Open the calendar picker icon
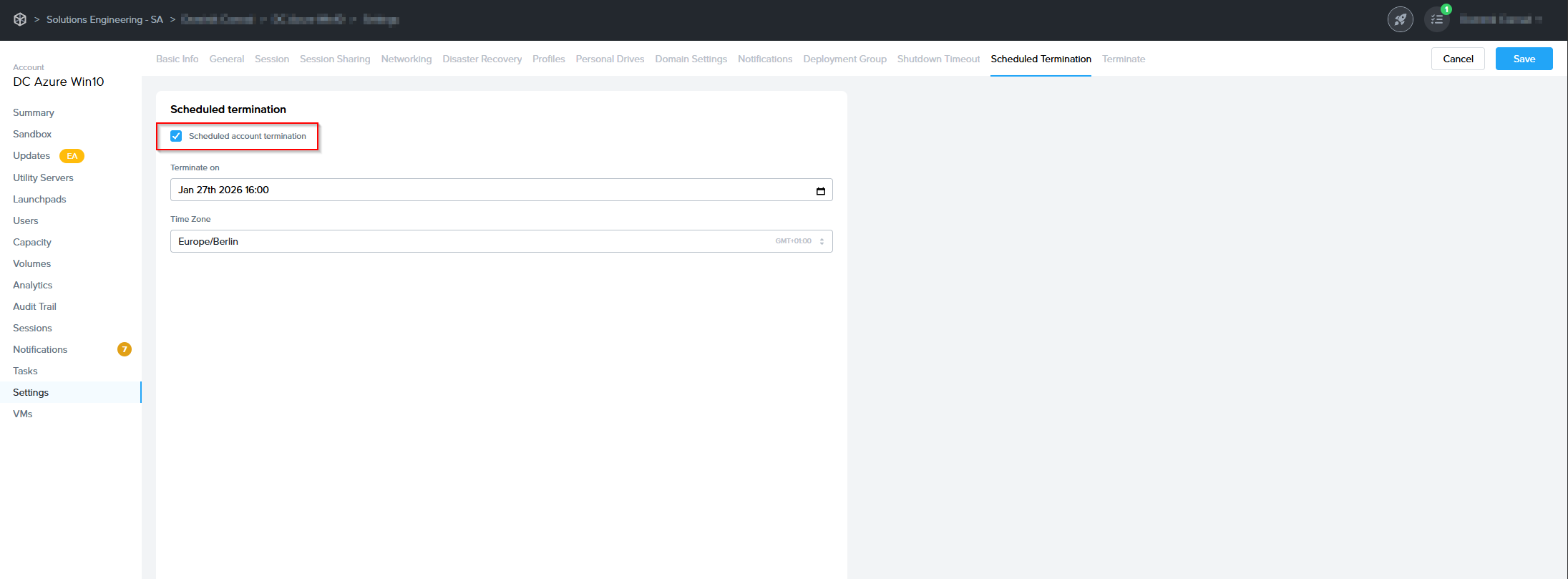Image resolution: width=1568 pixels, height=579 pixels. 820,190
